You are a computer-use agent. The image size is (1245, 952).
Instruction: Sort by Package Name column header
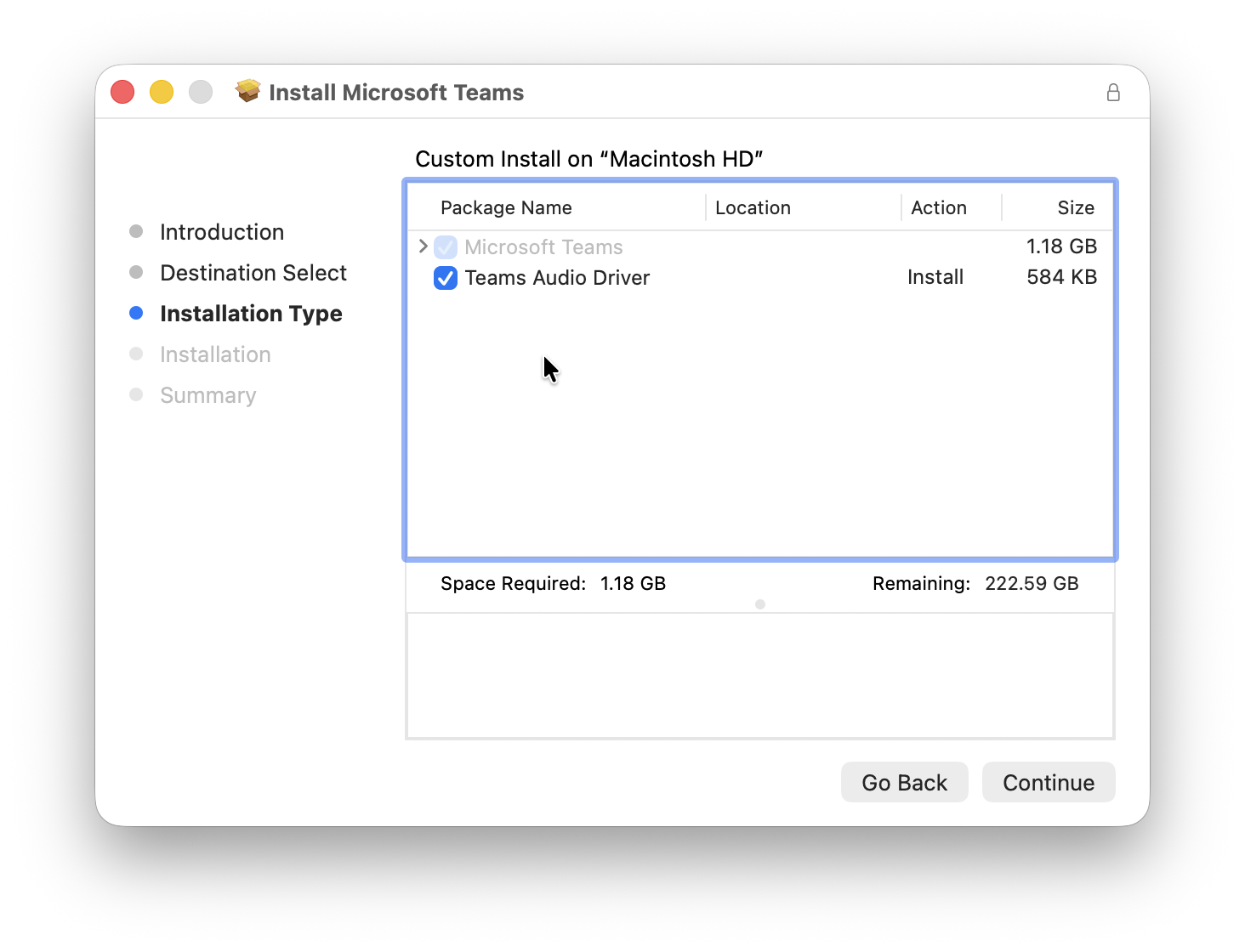[x=506, y=207]
